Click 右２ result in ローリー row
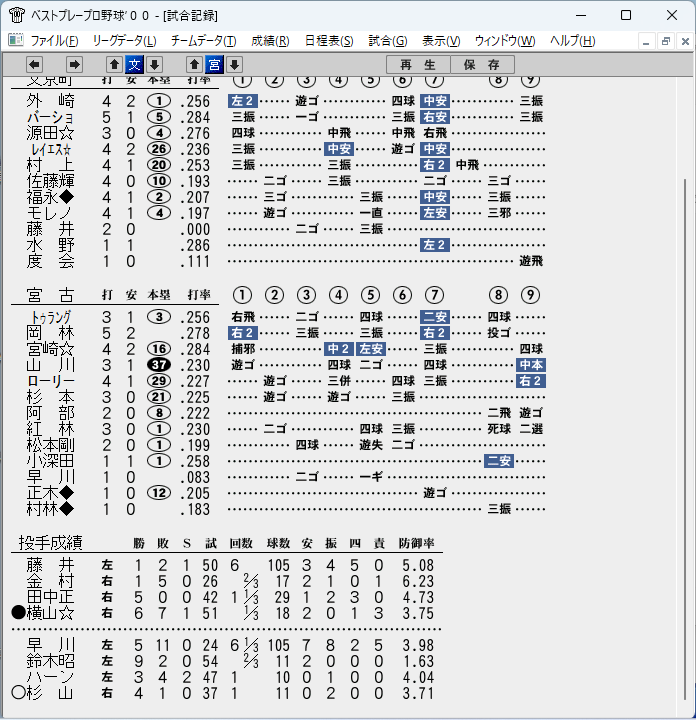This screenshot has width=696, height=720. (531, 381)
